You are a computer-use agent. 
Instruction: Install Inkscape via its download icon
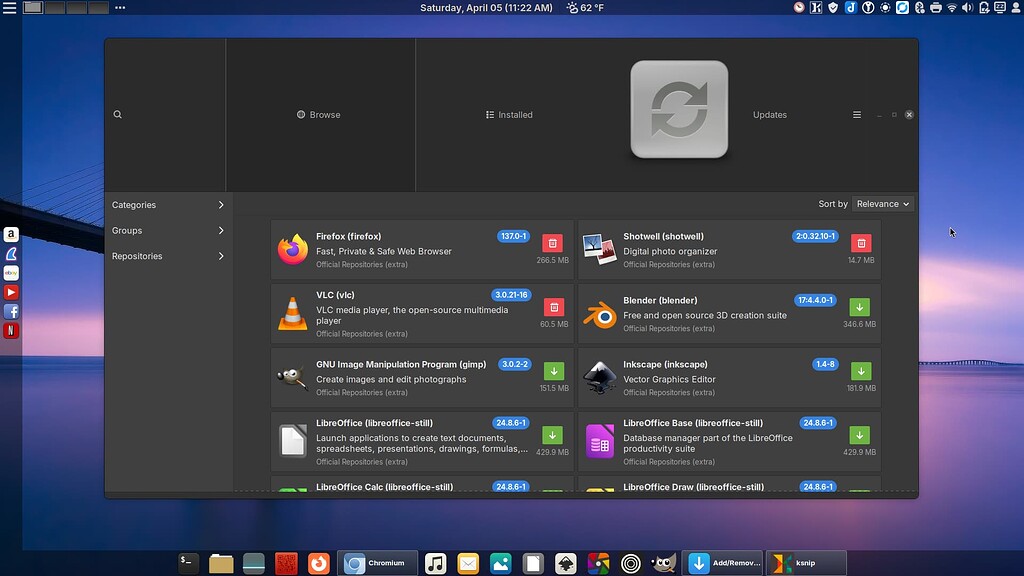click(860, 371)
